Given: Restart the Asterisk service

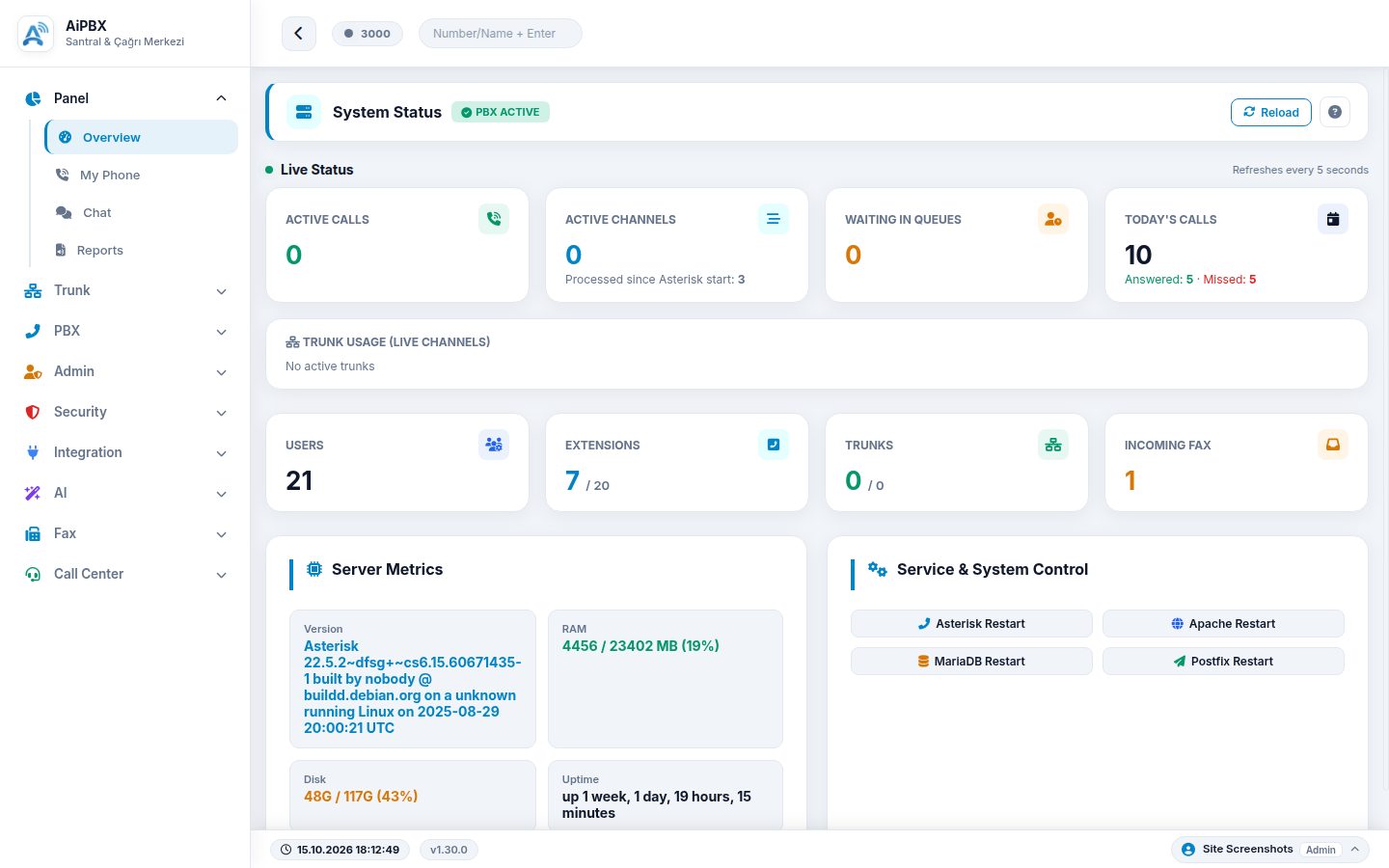Looking at the screenshot, I should pos(971,623).
